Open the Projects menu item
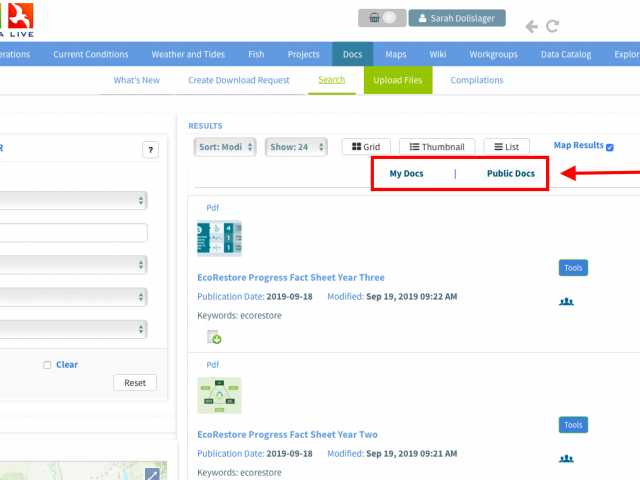This screenshot has height=480, width=640. [x=303, y=54]
